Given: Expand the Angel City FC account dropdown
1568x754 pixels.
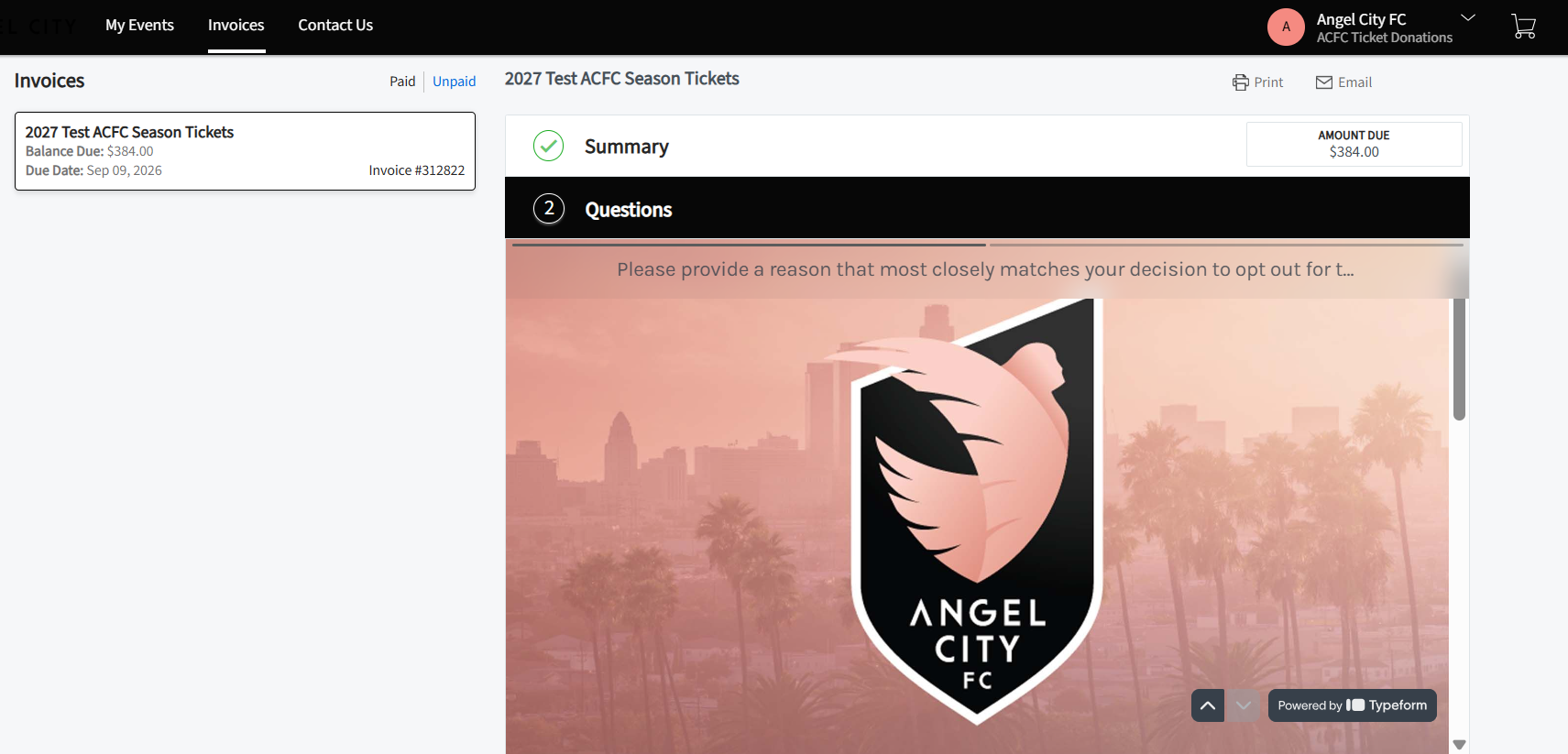Looking at the screenshot, I should pyautogui.click(x=1467, y=17).
